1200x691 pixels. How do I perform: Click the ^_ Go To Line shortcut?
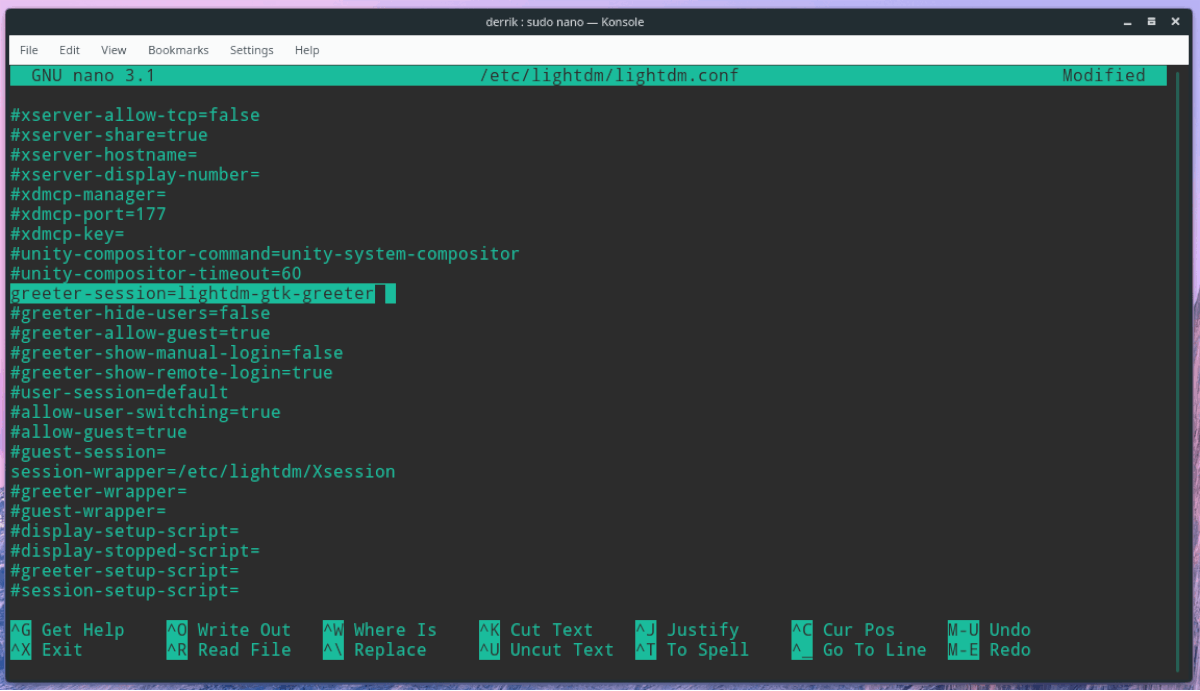coord(858,650)
